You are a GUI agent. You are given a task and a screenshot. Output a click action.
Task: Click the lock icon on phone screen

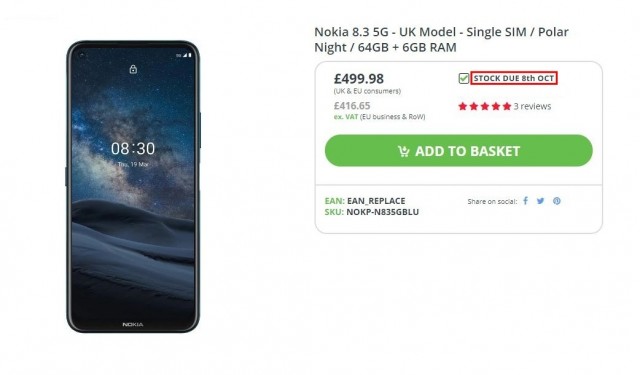point(133,69)
